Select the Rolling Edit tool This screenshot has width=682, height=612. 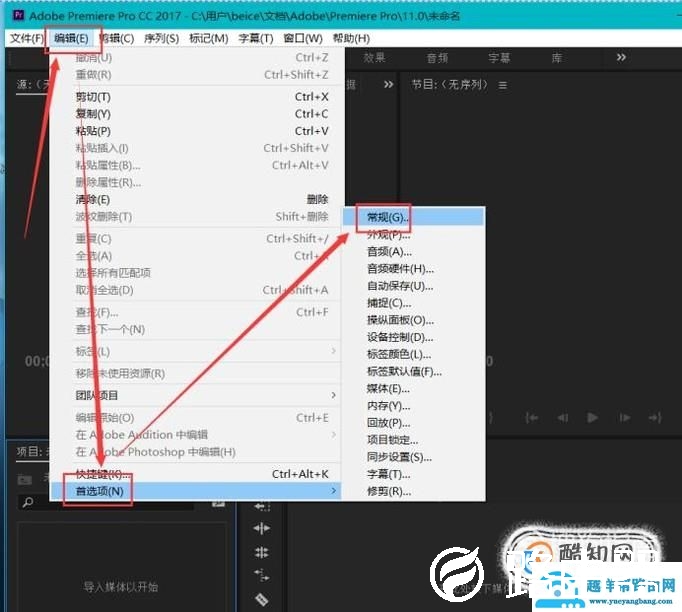(x=261, y=552)
